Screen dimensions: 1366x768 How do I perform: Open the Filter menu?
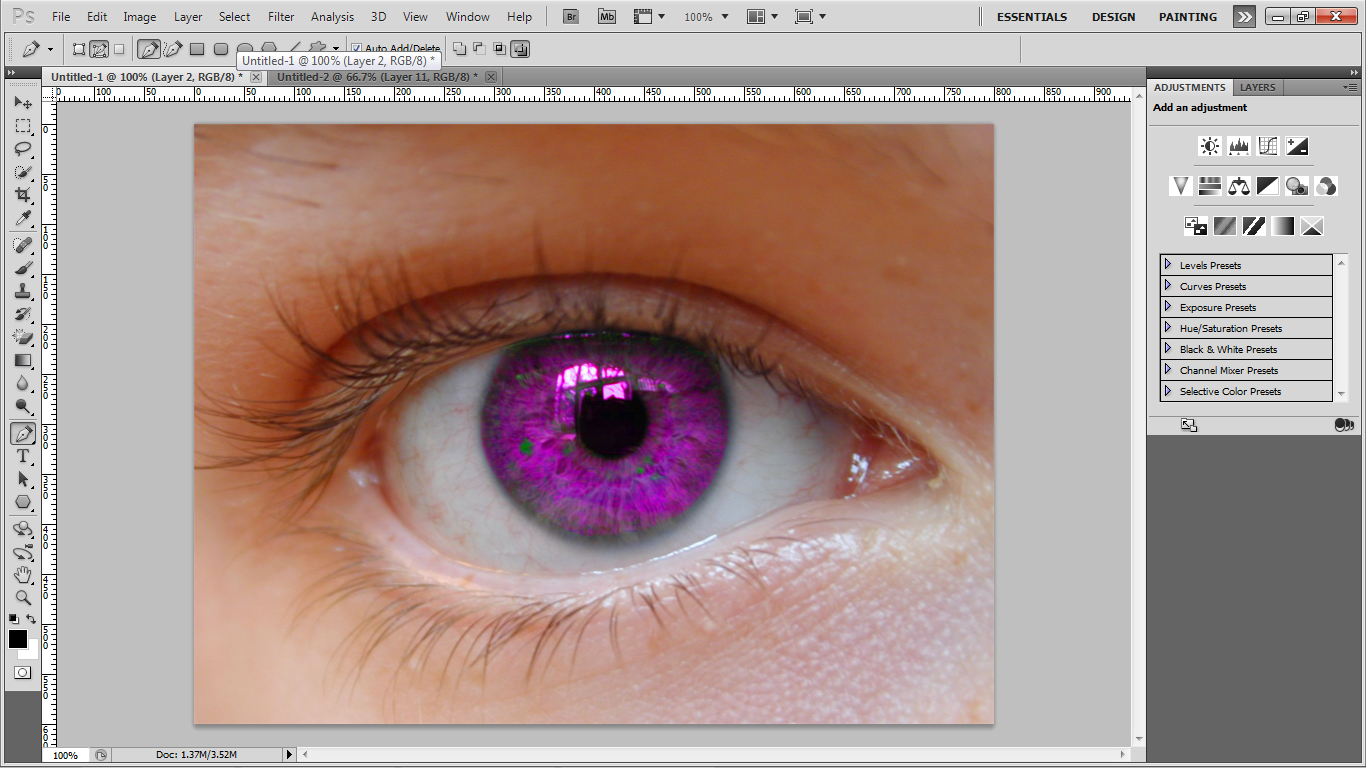coord(281,17)
